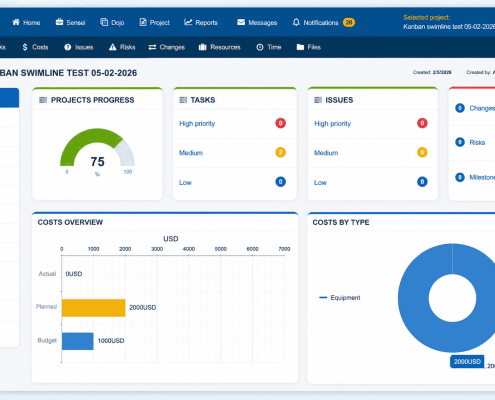Click the yellow Issues Medium count badge
The image size is (495, 400).
point(422,152)
